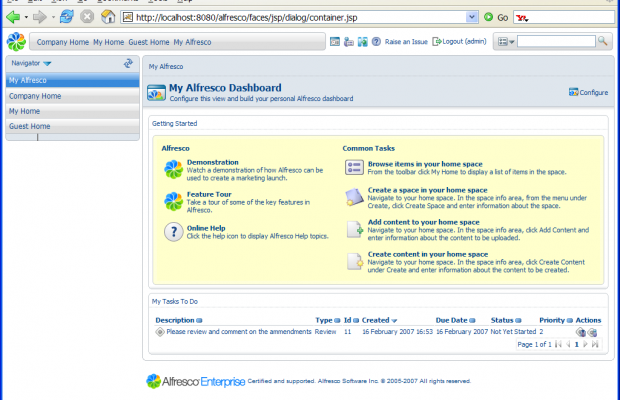Open the Demonstration icon in Getting Started
The width and height of the screenshot is (620, 400).
click(173, 168)
